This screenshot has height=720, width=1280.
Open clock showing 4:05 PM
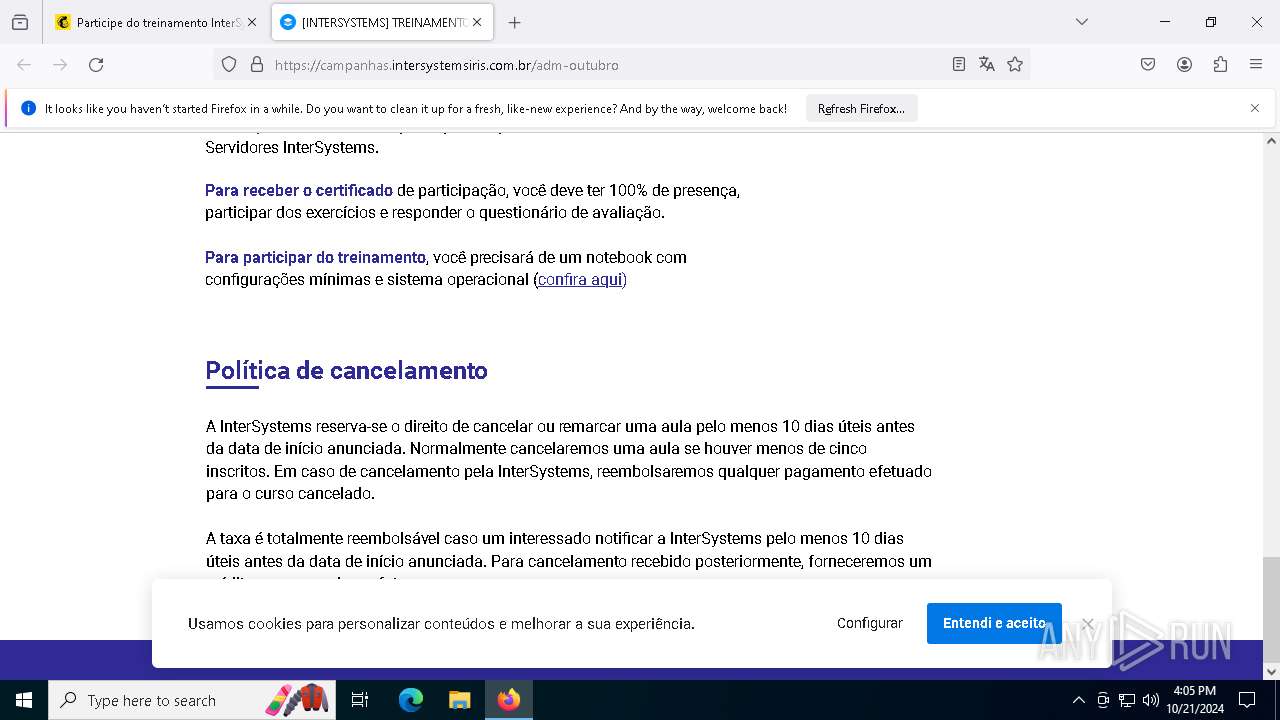pos(1194,700)
